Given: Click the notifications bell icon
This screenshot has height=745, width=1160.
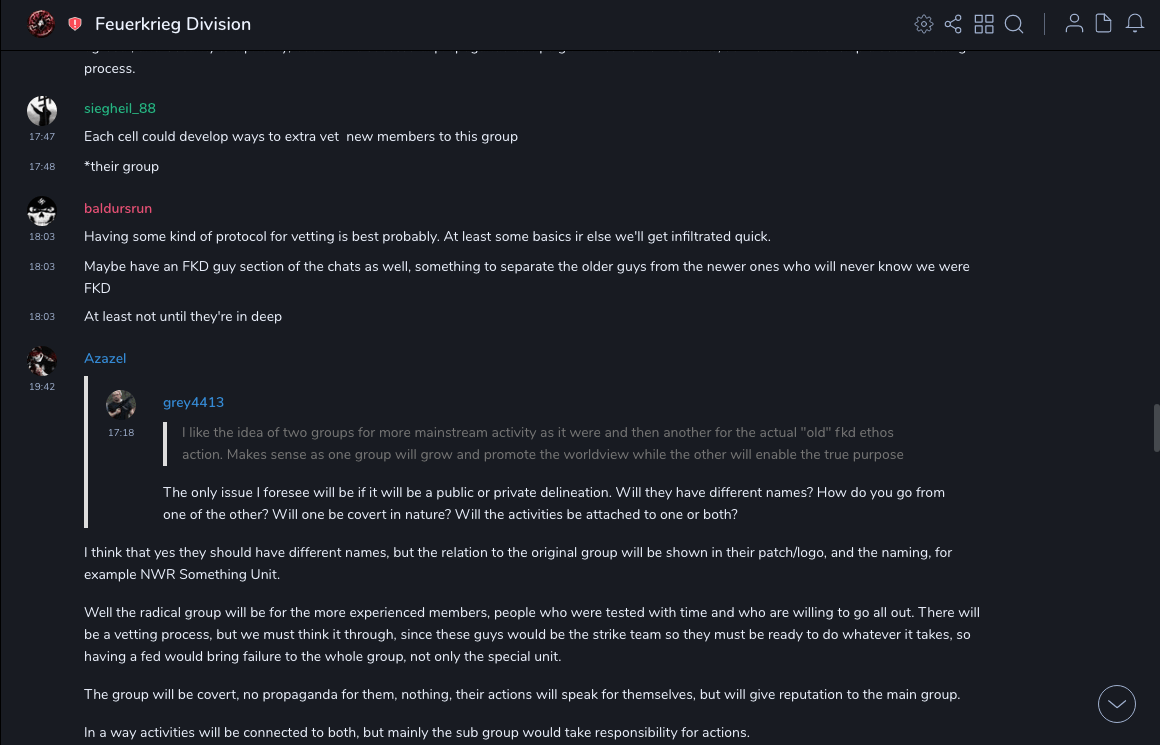Looking at the screenshot, I should point(1135,24).
